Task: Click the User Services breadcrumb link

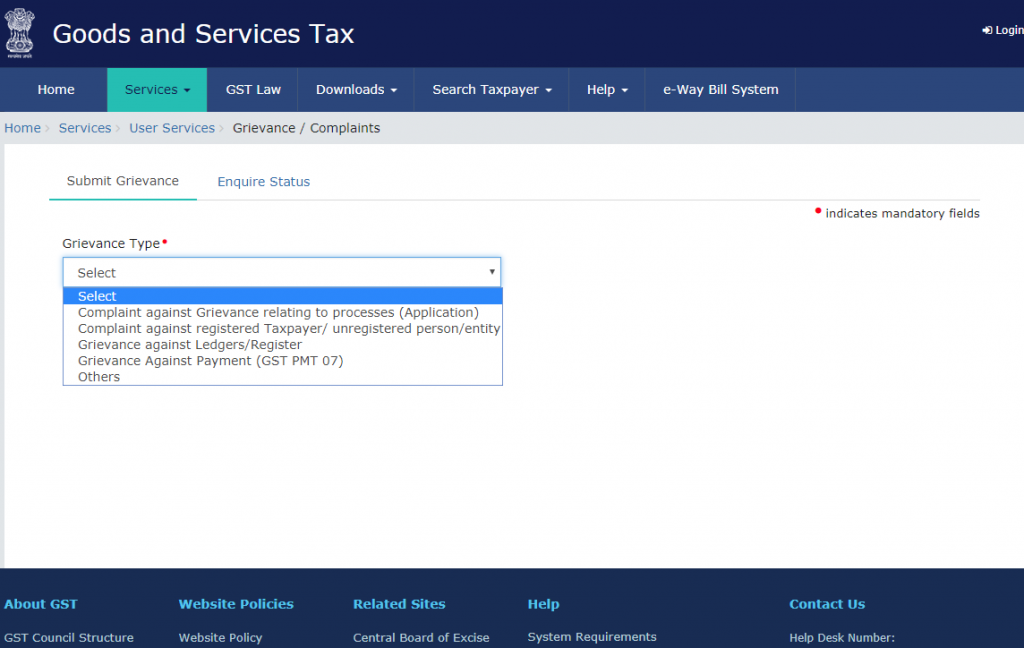Action: tap(171, 127)
